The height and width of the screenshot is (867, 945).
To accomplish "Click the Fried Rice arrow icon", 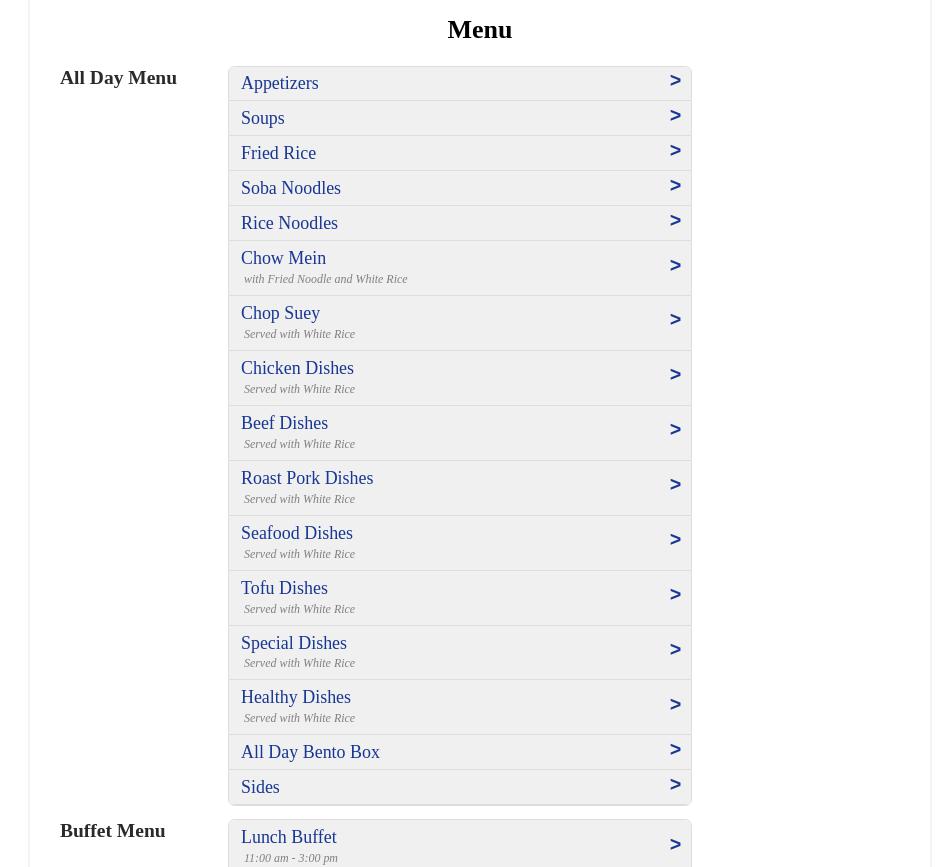I will [x=675, y=151].
